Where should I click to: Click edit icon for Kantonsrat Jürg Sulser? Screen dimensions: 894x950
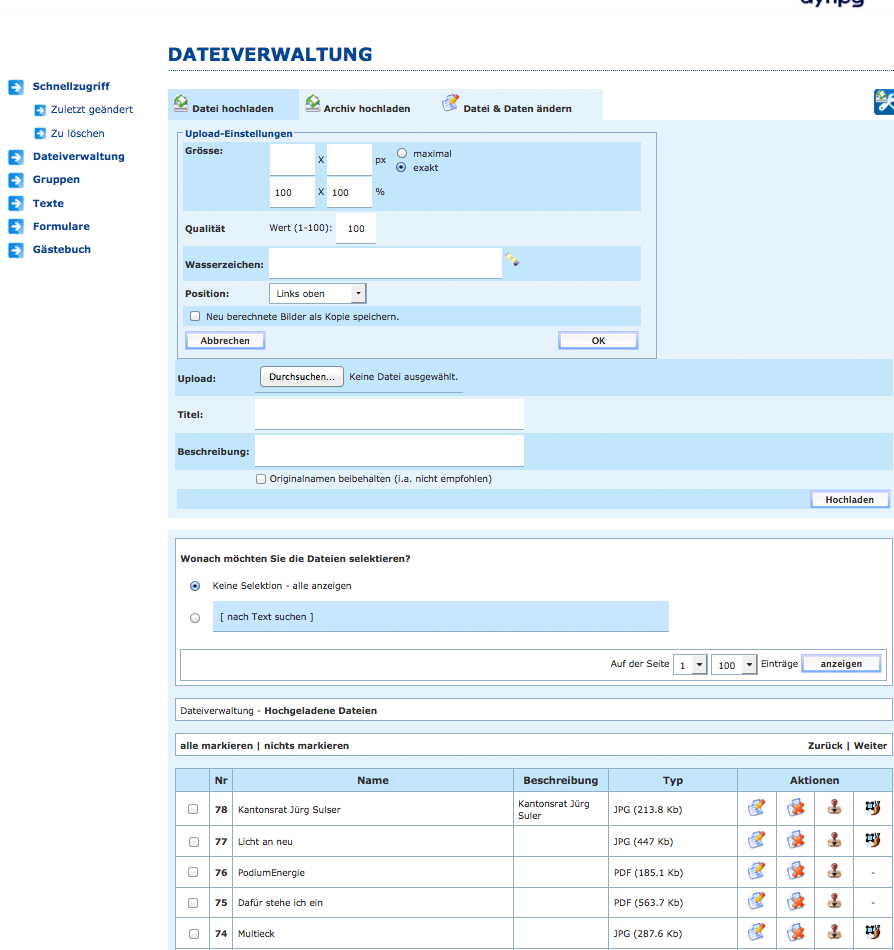click(757, 809)
